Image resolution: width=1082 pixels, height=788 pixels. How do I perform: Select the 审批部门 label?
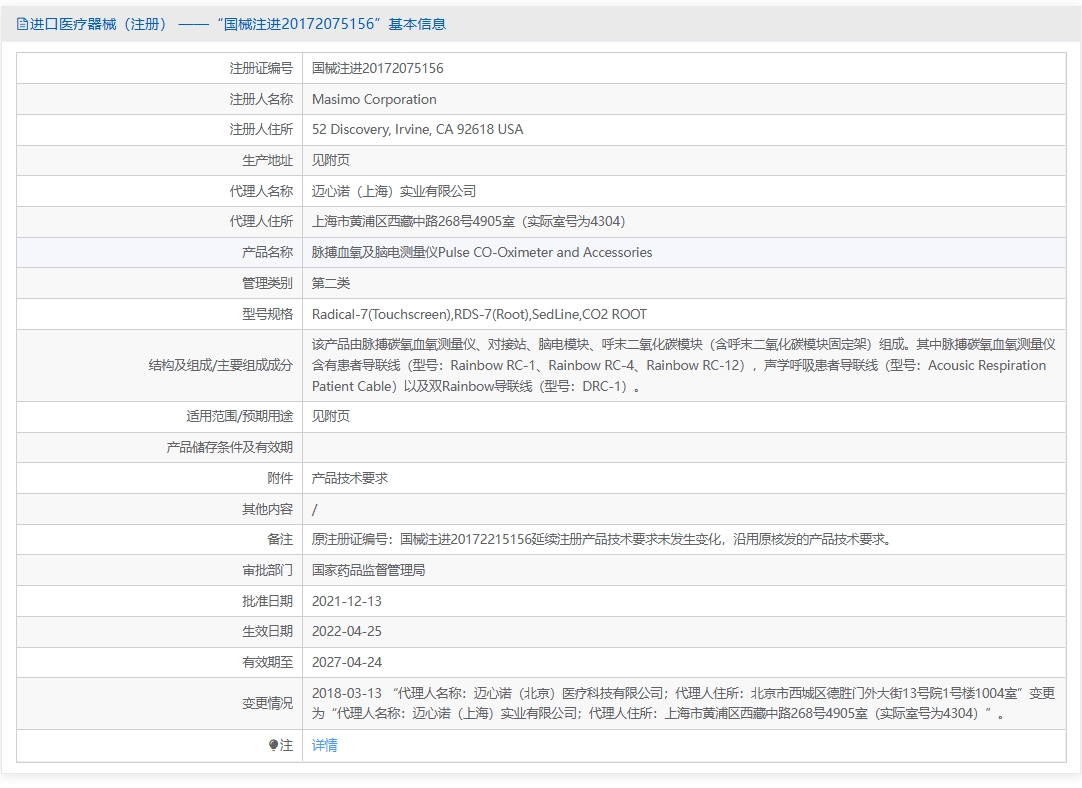267,570
